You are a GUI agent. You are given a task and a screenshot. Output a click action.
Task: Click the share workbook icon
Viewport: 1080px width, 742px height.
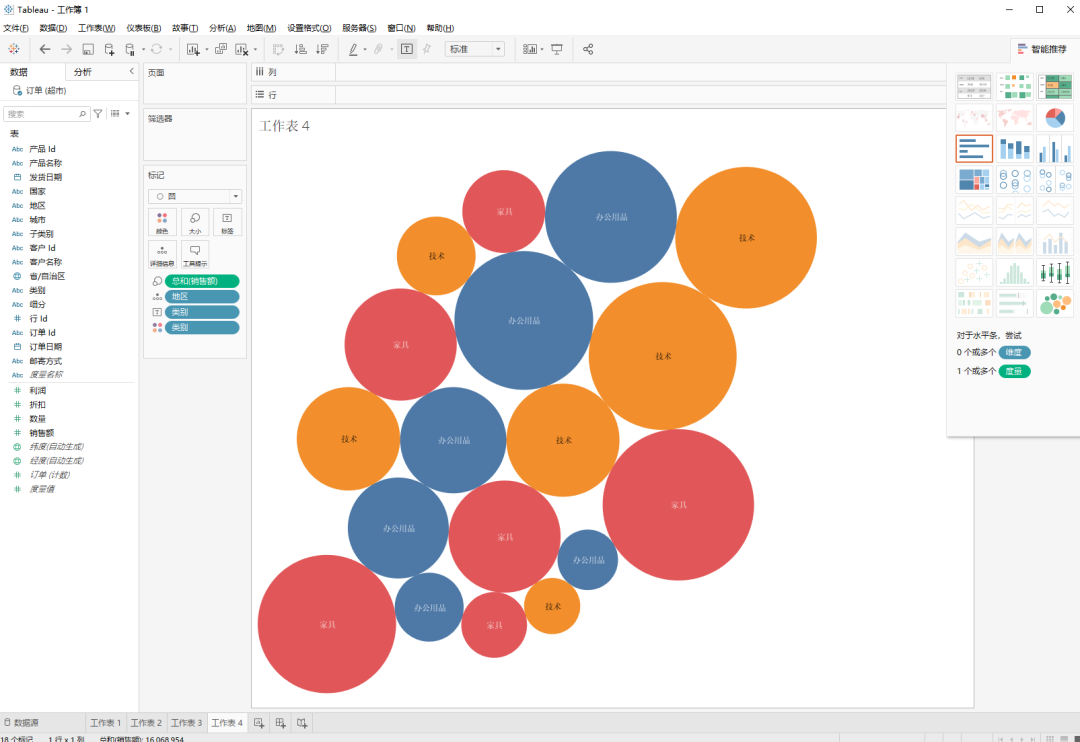coord(588,49)
